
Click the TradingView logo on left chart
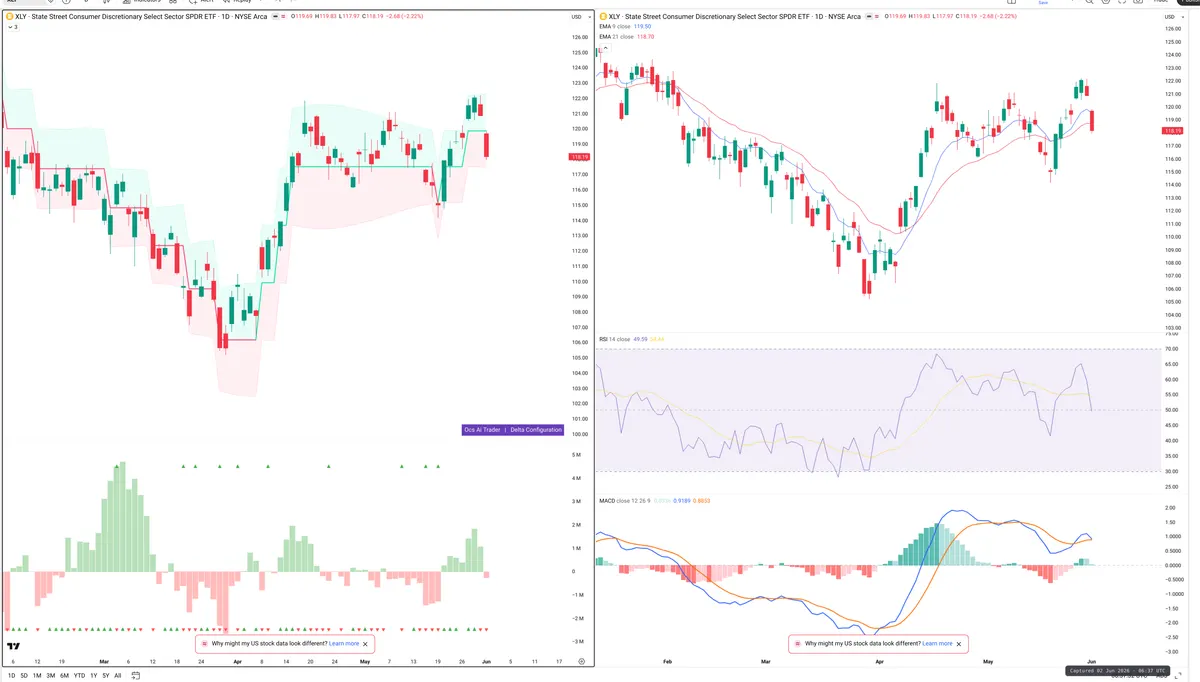pos(15,648)
